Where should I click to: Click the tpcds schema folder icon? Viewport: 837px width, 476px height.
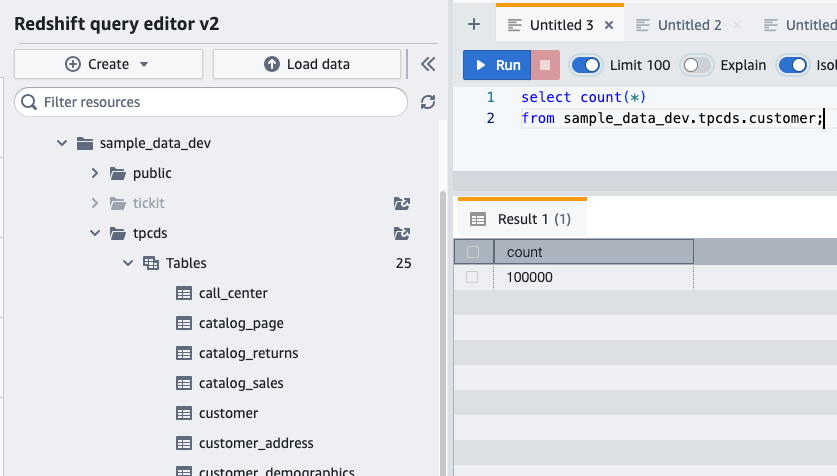(117, 233)
